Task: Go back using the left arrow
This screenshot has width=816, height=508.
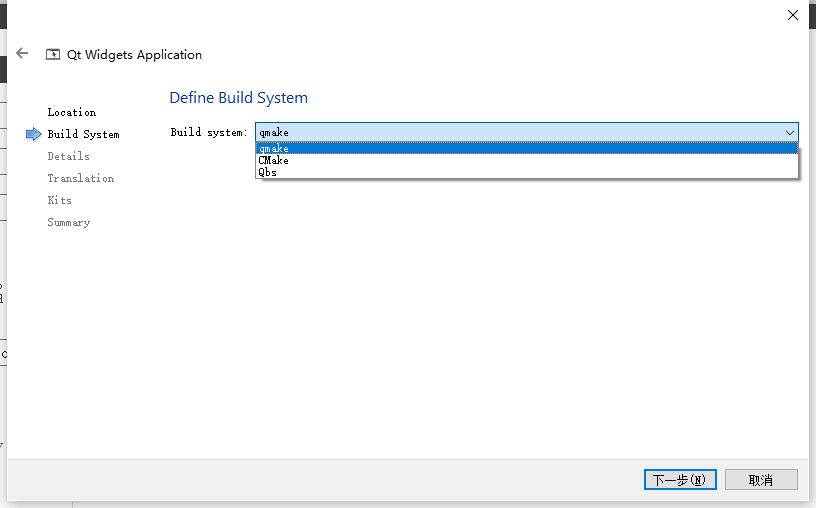Action: [x=22, y=53]
